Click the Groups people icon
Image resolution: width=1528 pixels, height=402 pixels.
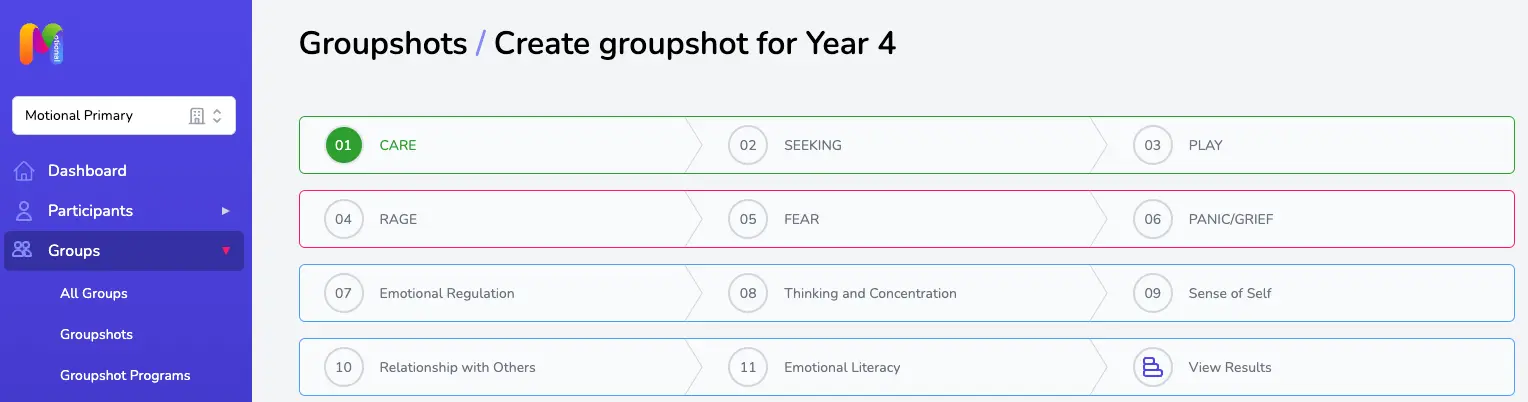click(x=23, y=251)
